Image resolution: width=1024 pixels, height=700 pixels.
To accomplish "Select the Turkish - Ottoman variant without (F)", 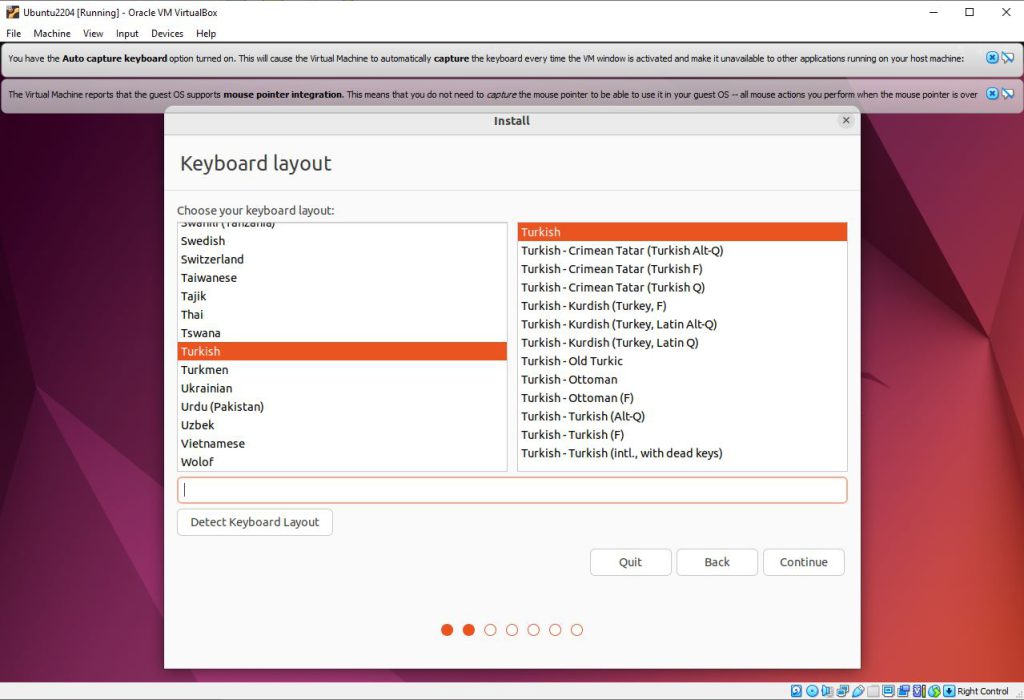I will [682, 379].
